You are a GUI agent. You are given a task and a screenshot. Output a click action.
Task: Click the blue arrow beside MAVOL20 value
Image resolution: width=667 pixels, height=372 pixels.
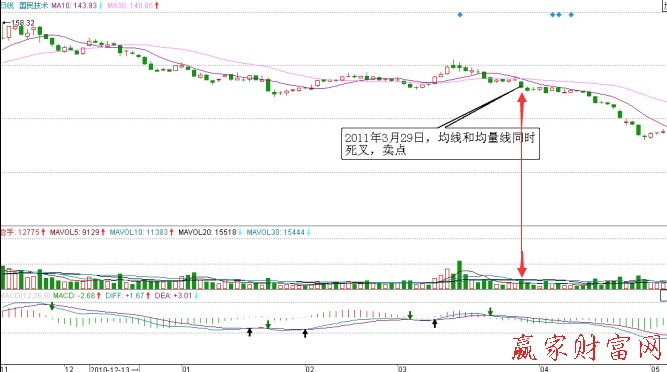pyautogui.click(x=240, y=232)
